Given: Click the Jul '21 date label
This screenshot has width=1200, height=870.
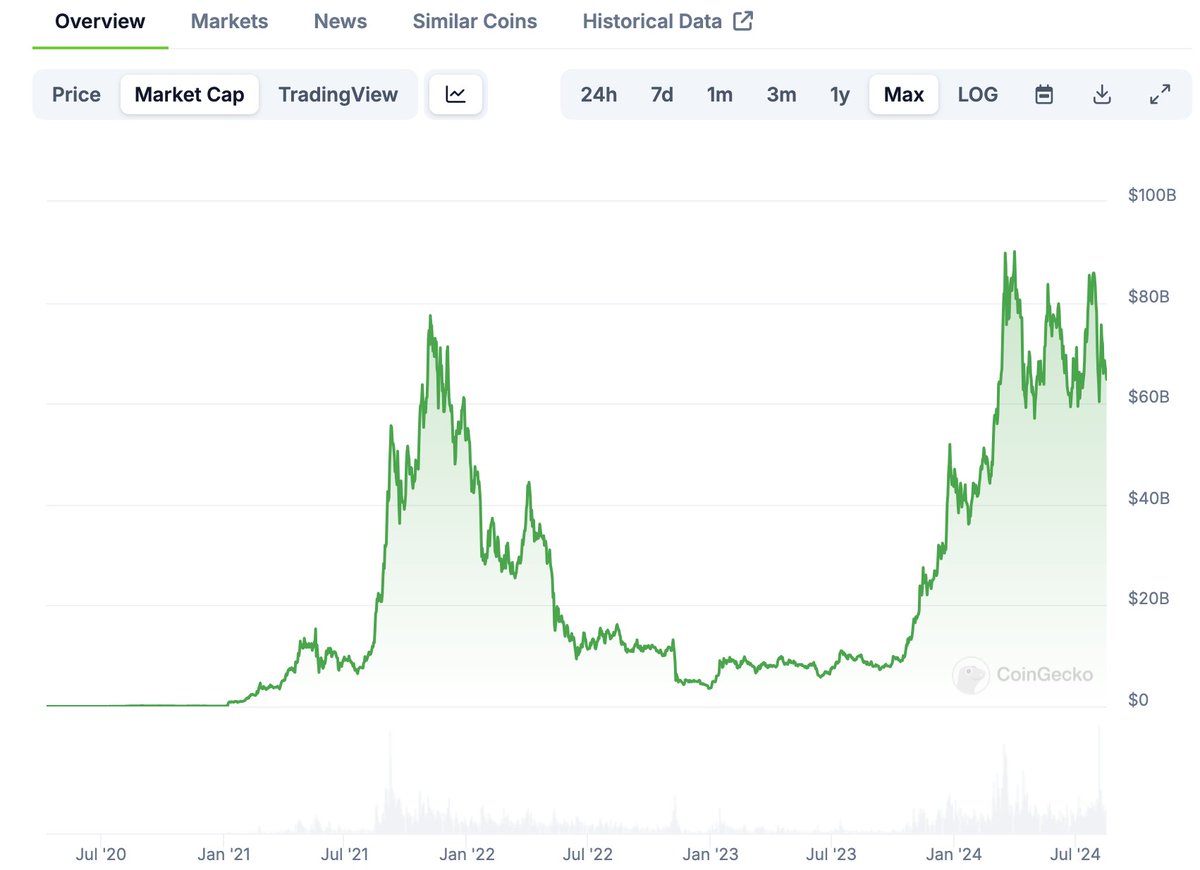Looking at the screenshot, I should [x=345, y=854].
